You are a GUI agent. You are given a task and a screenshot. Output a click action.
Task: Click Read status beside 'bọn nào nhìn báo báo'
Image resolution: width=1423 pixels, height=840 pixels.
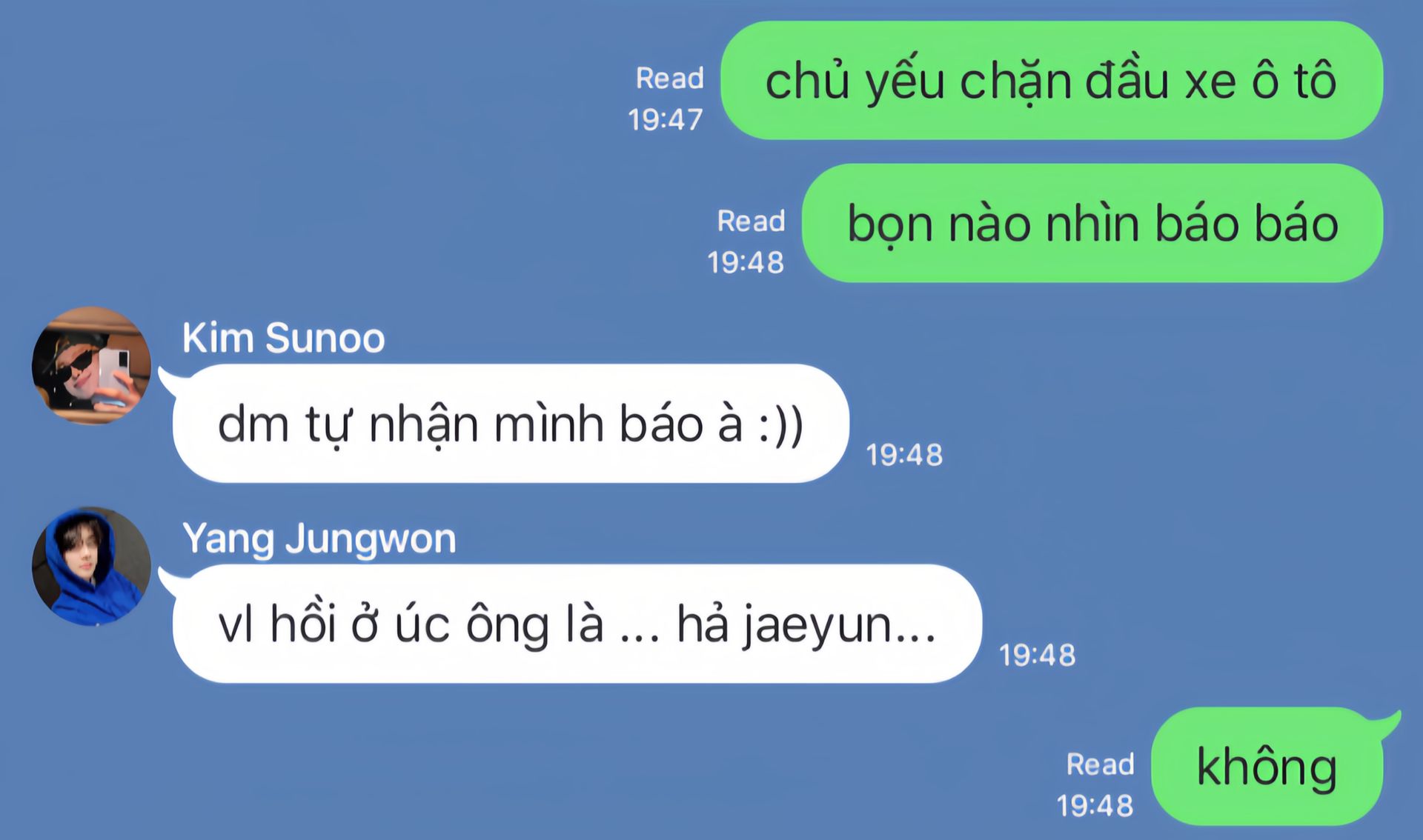coord(751,221)
